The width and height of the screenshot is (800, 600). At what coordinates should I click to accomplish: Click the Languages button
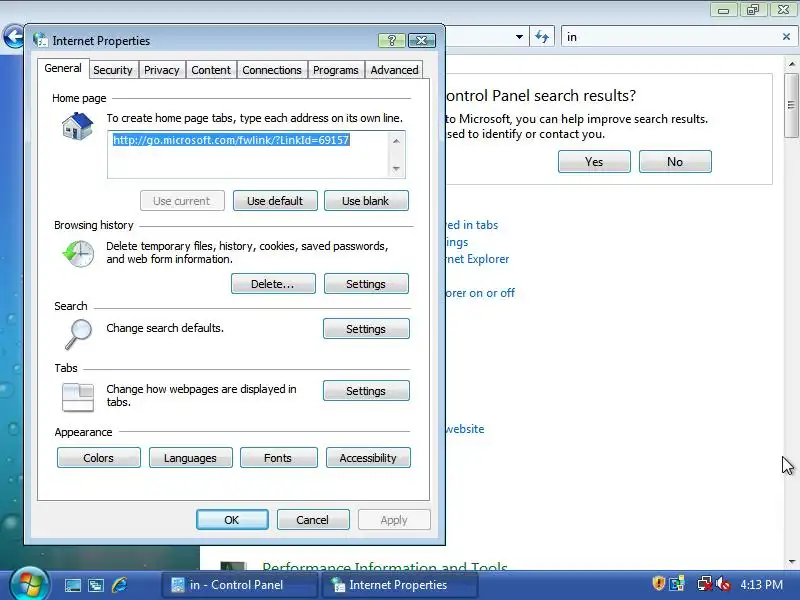(190, 458)
